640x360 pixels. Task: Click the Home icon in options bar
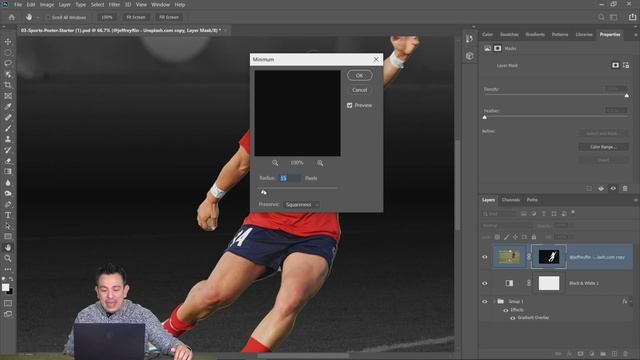coord(12,17)
